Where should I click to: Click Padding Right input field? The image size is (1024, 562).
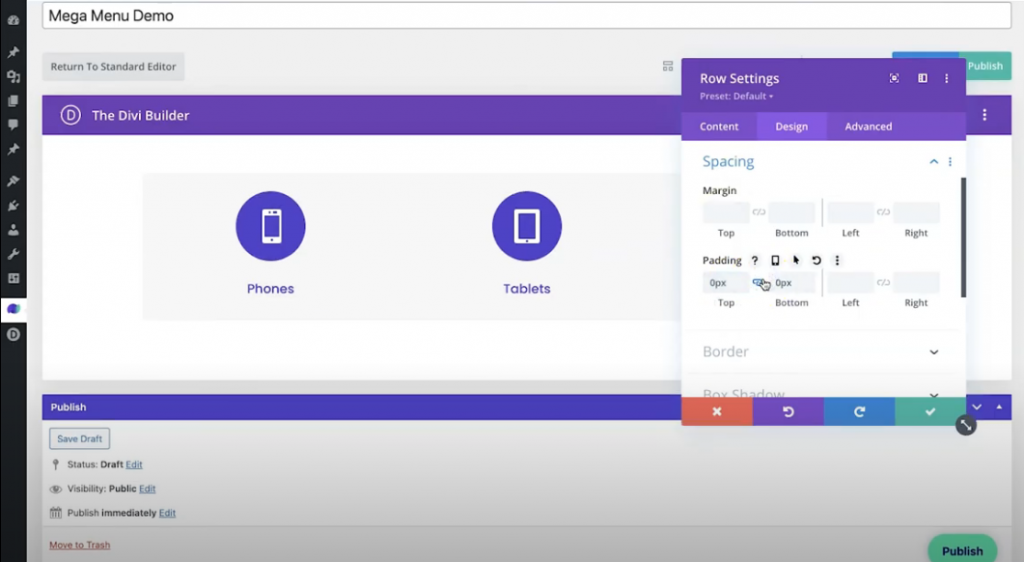(916, 283)
